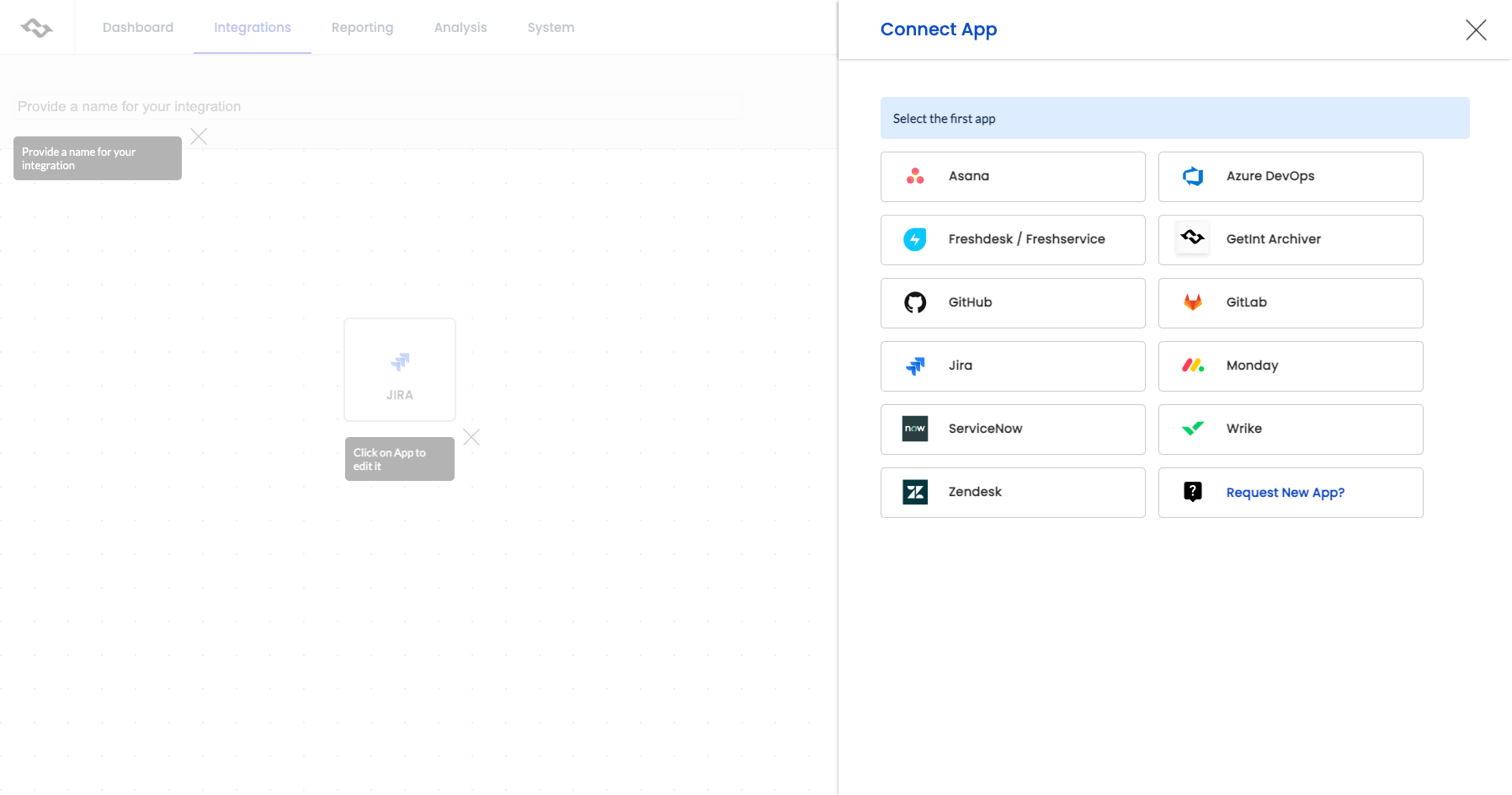
Task: Select Jira label in Connect App list
Action: tap(961, 365)
